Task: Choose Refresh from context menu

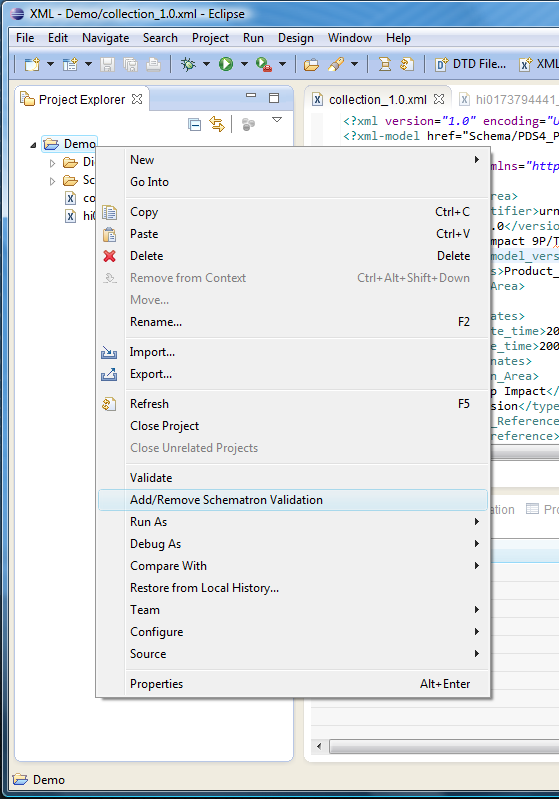Action: tap(293, 404)
